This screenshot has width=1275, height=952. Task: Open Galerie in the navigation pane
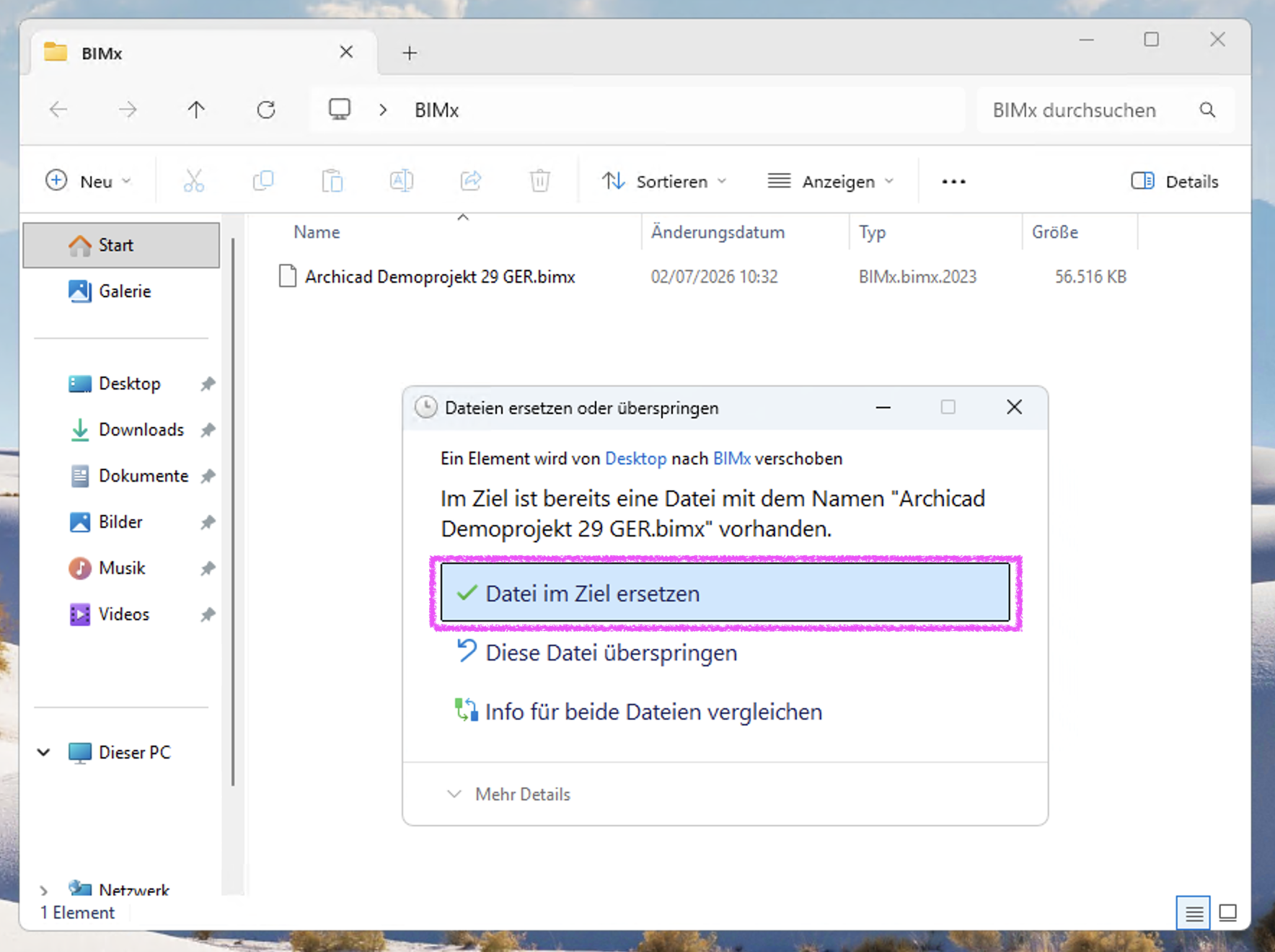[x=121, y=291]
